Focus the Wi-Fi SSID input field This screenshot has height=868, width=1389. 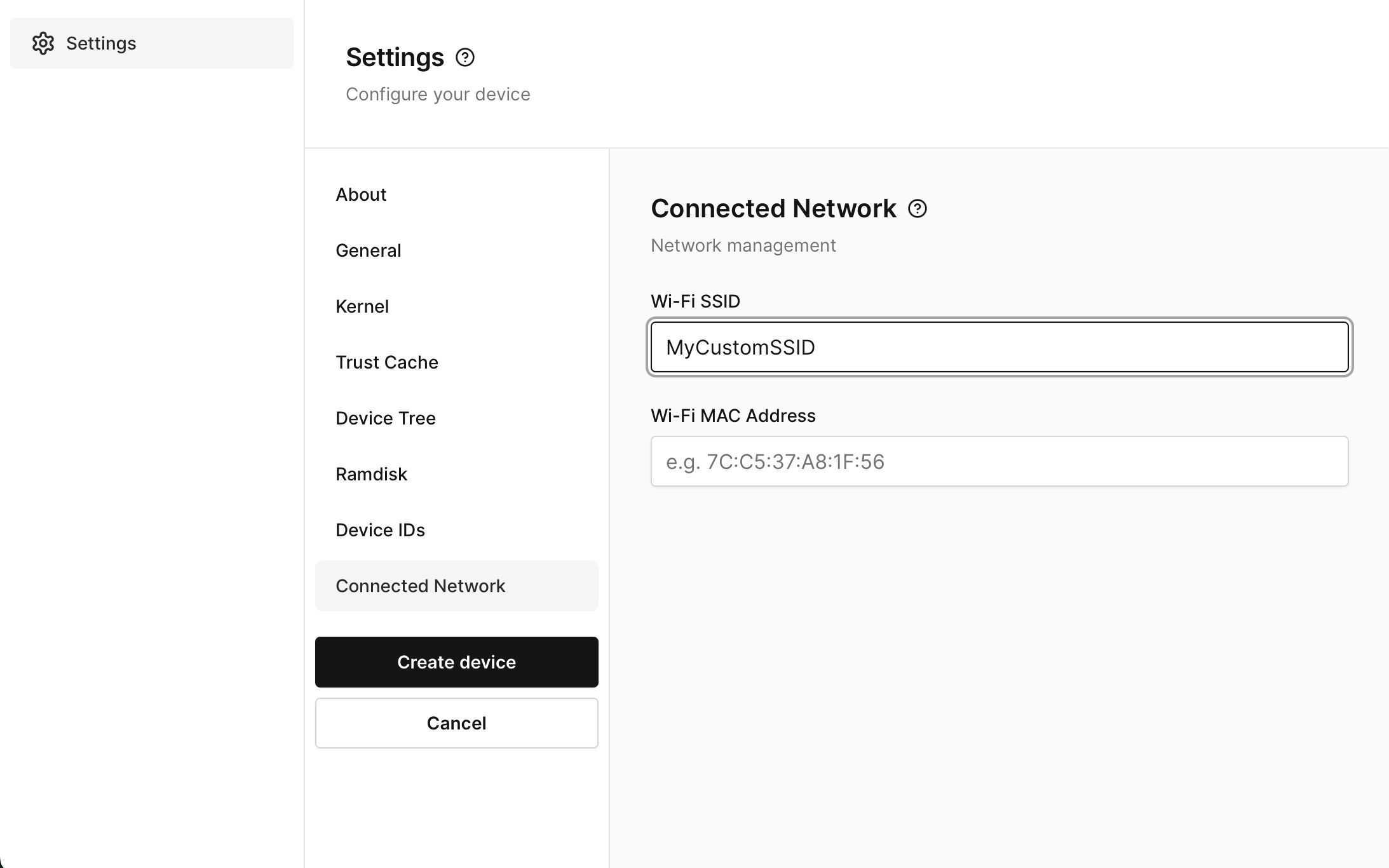coord(999,347)
